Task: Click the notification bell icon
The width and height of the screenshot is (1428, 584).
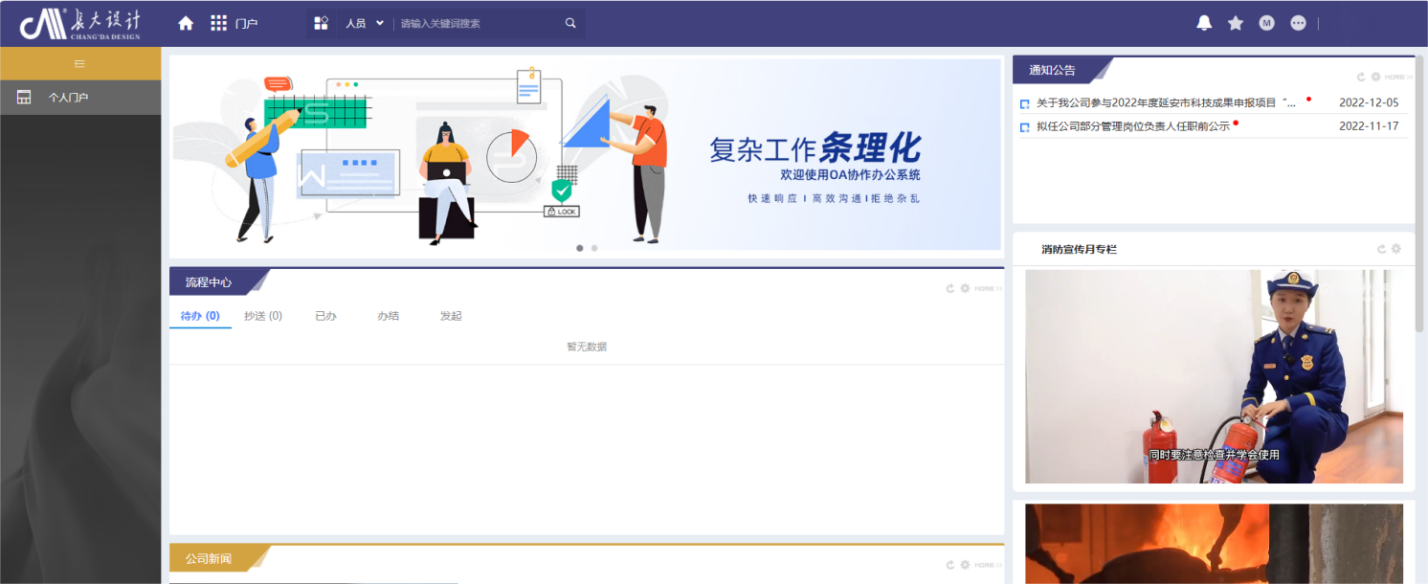Action: [x=1204, y=23]
